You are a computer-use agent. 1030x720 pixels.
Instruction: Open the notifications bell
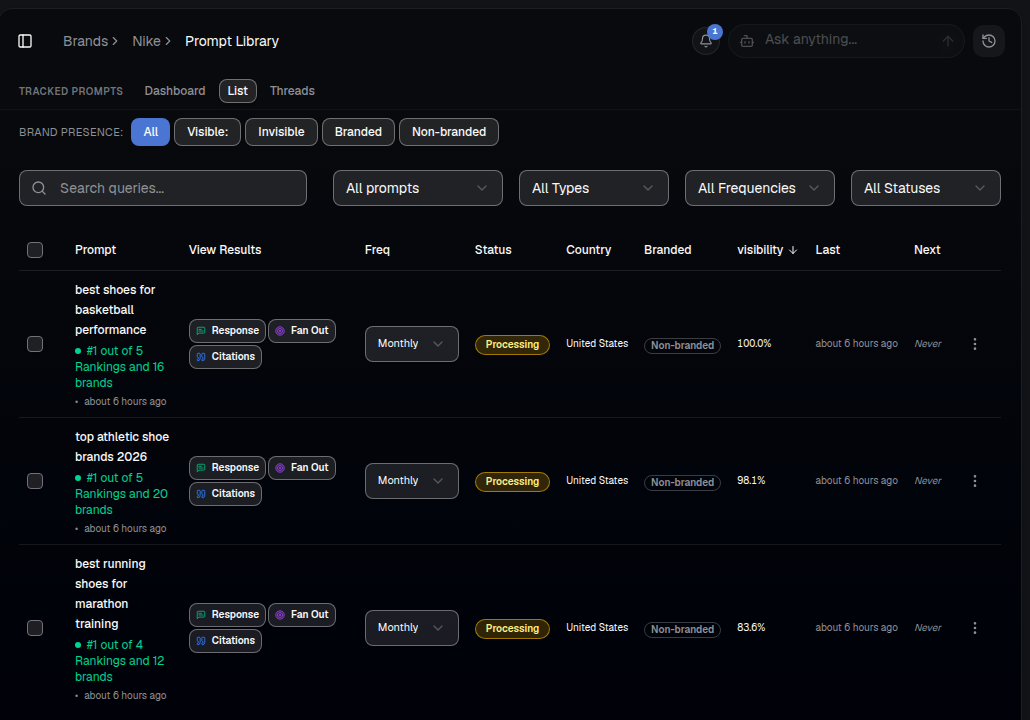[706, 41]
